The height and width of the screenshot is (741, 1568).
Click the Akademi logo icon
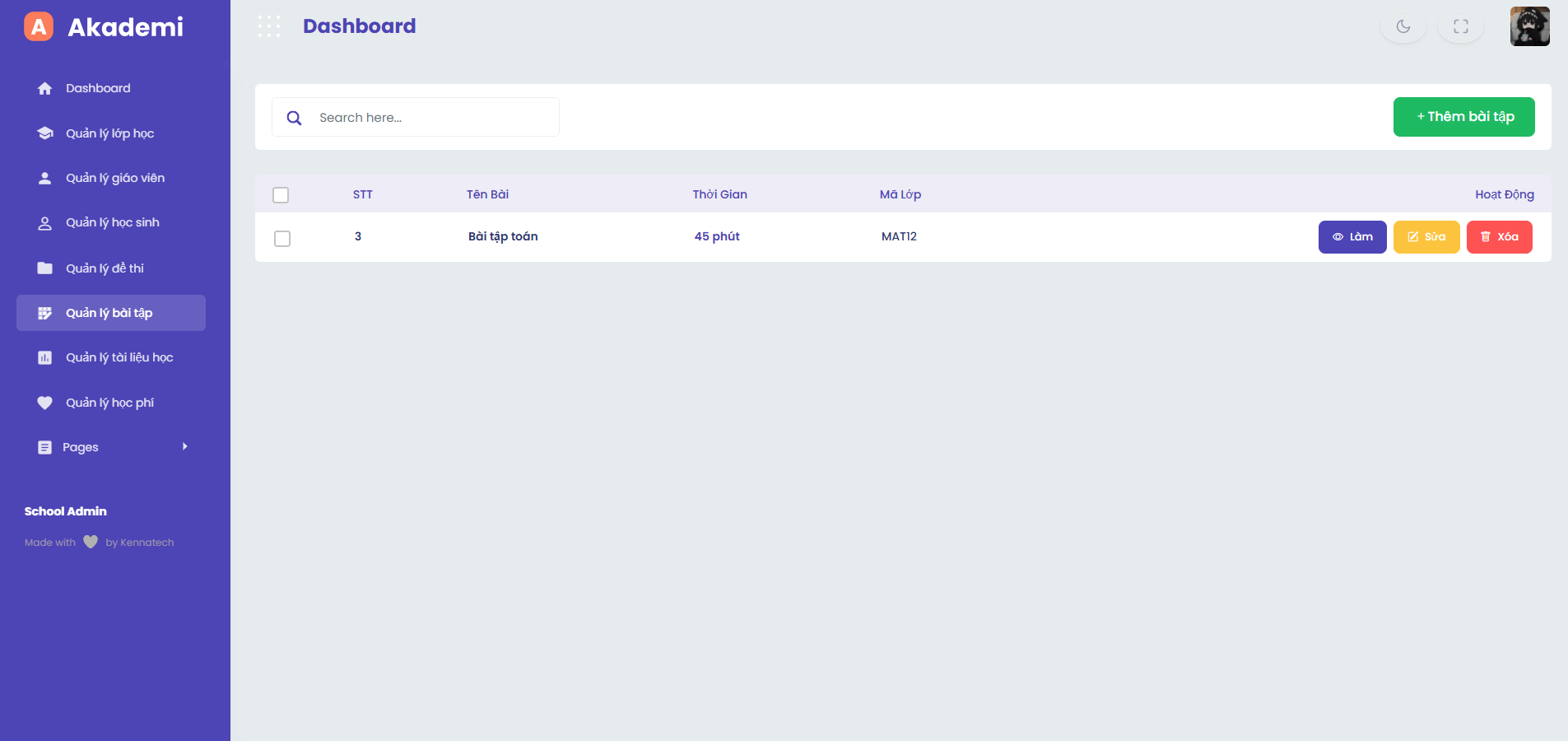(x=39, y=26)
